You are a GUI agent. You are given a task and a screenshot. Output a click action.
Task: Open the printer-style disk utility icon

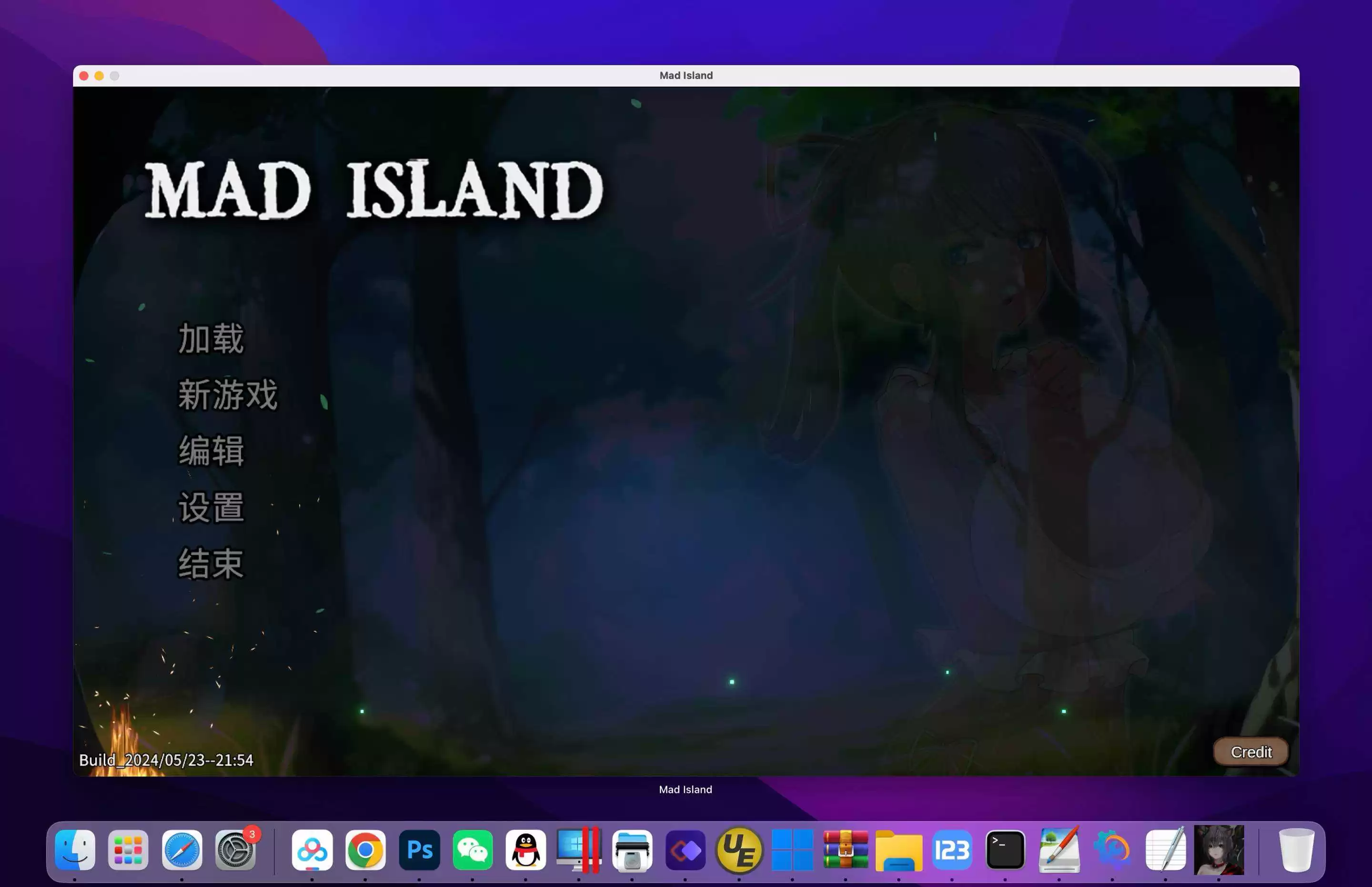[x=633, y=850]
